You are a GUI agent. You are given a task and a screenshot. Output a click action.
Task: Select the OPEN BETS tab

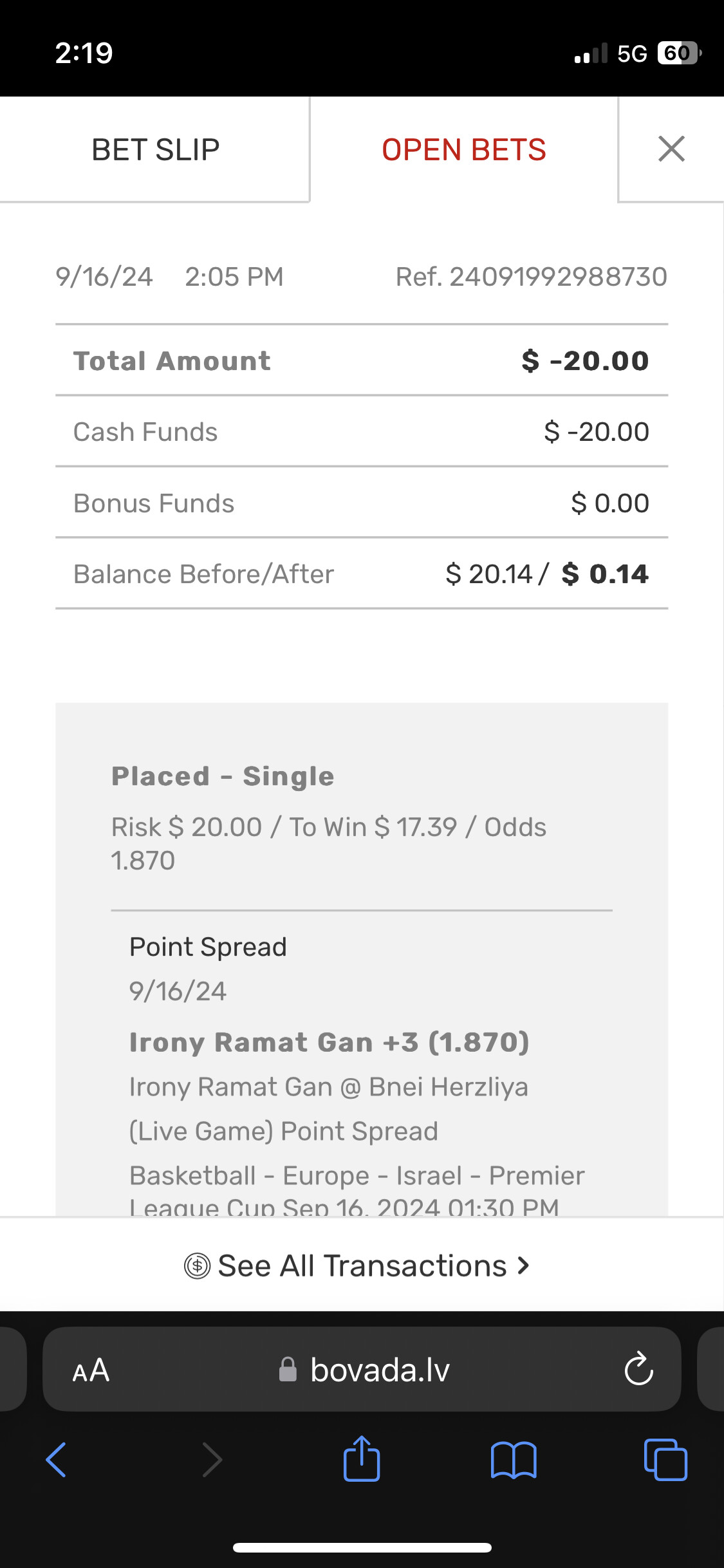click(x=463, y=149)
